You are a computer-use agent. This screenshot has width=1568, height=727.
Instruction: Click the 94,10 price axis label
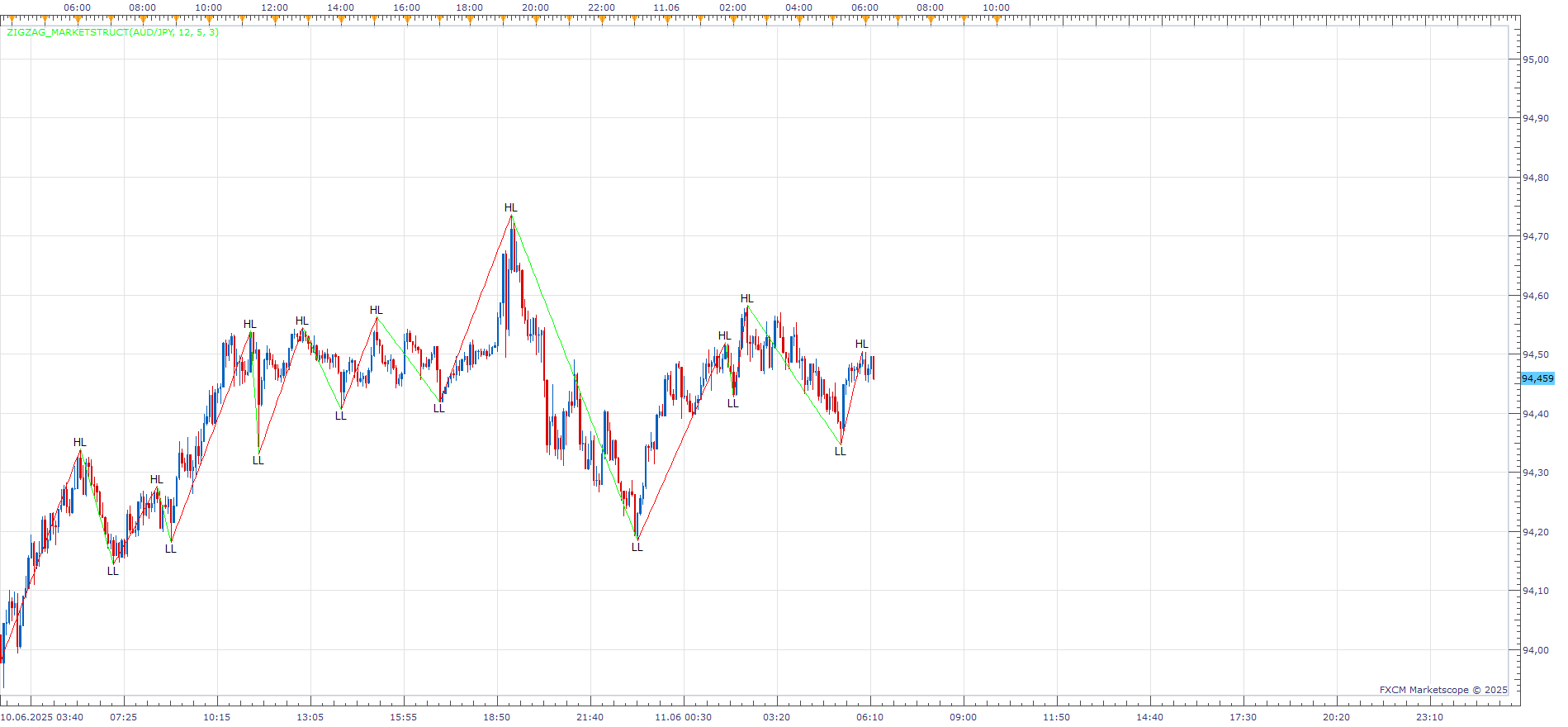1535,591
